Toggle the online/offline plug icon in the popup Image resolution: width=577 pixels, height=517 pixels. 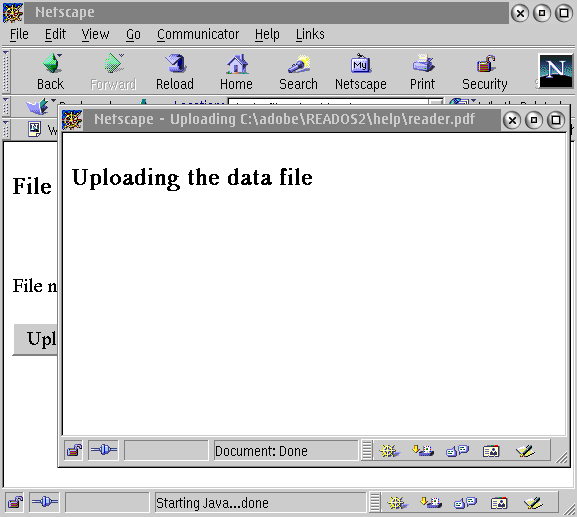point(103,450)
